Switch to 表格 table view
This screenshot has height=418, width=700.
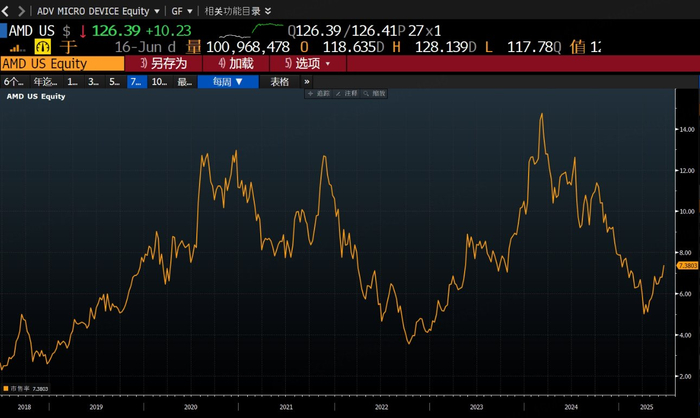280,82
